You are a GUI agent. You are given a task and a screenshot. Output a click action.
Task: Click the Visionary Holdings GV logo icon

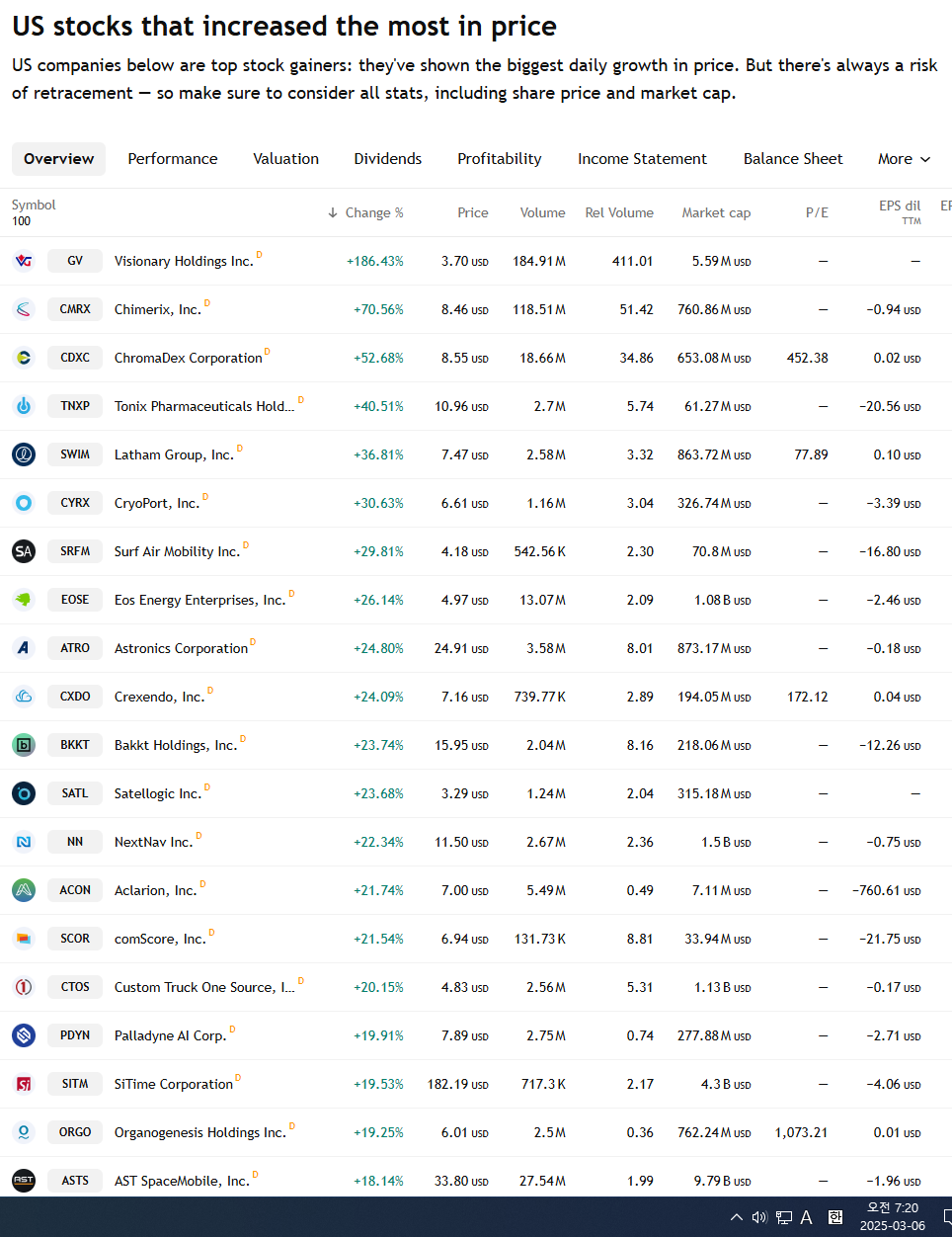pyautogui.click(x=24, y=261)
